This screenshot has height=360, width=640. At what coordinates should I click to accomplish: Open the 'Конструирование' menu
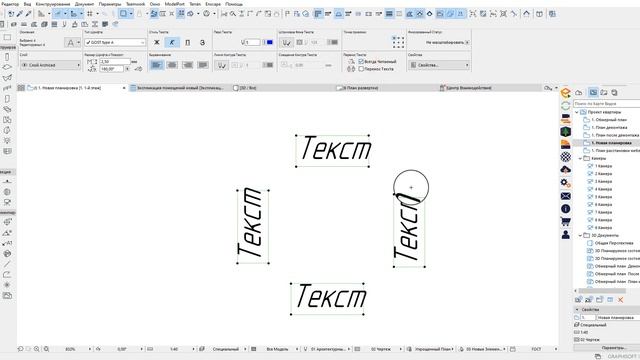53,4
